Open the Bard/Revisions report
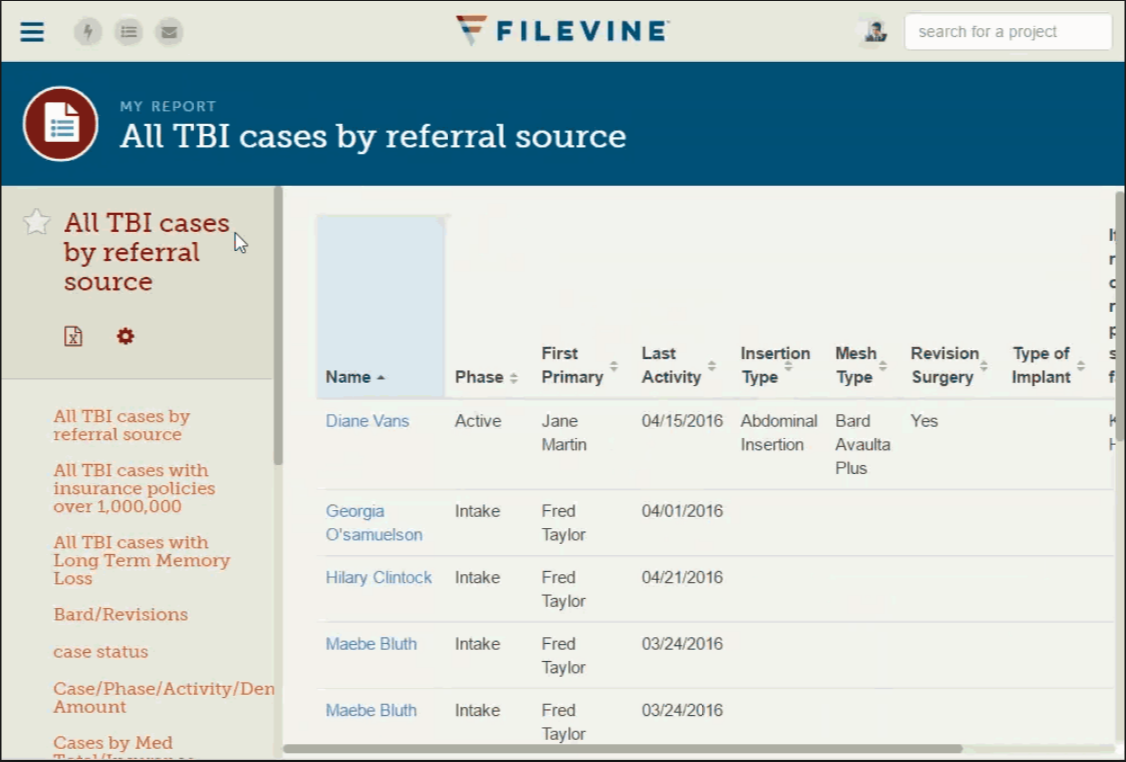 (x=121, y=615)
